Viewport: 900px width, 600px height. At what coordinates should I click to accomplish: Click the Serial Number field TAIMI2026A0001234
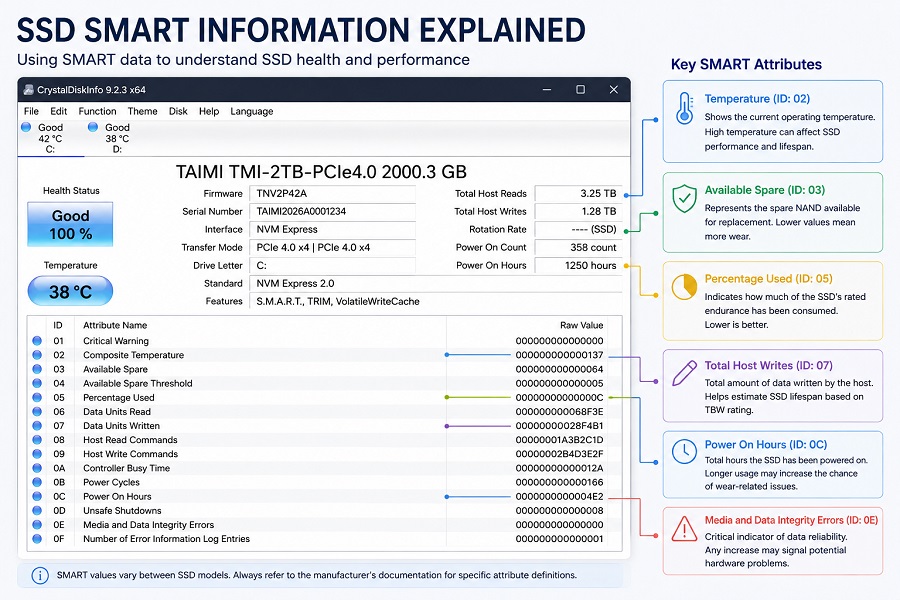point(332,211)
